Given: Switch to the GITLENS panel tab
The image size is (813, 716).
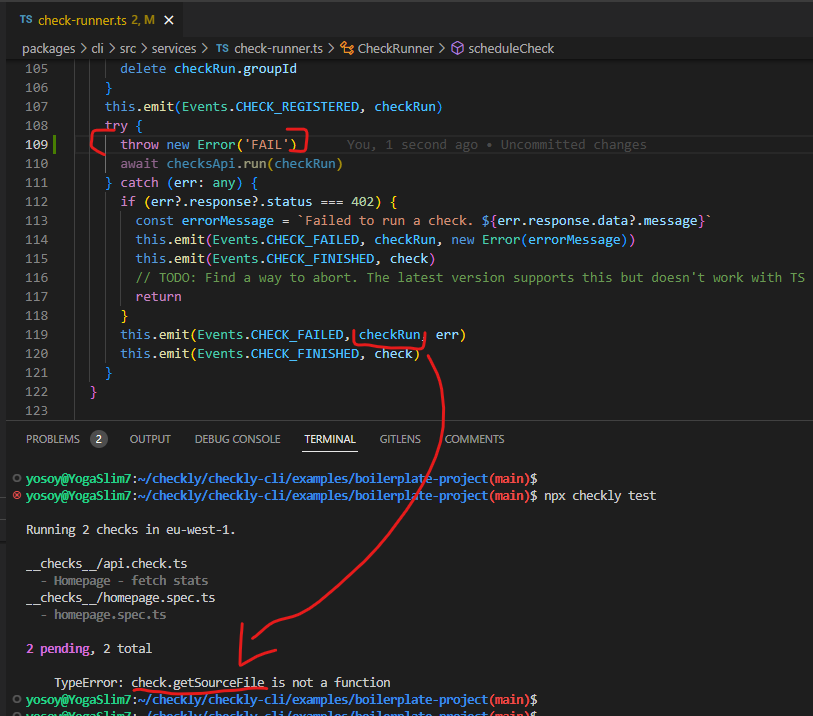Looking at the screenshot, I should pyautogui.click(x=400, y=439).
